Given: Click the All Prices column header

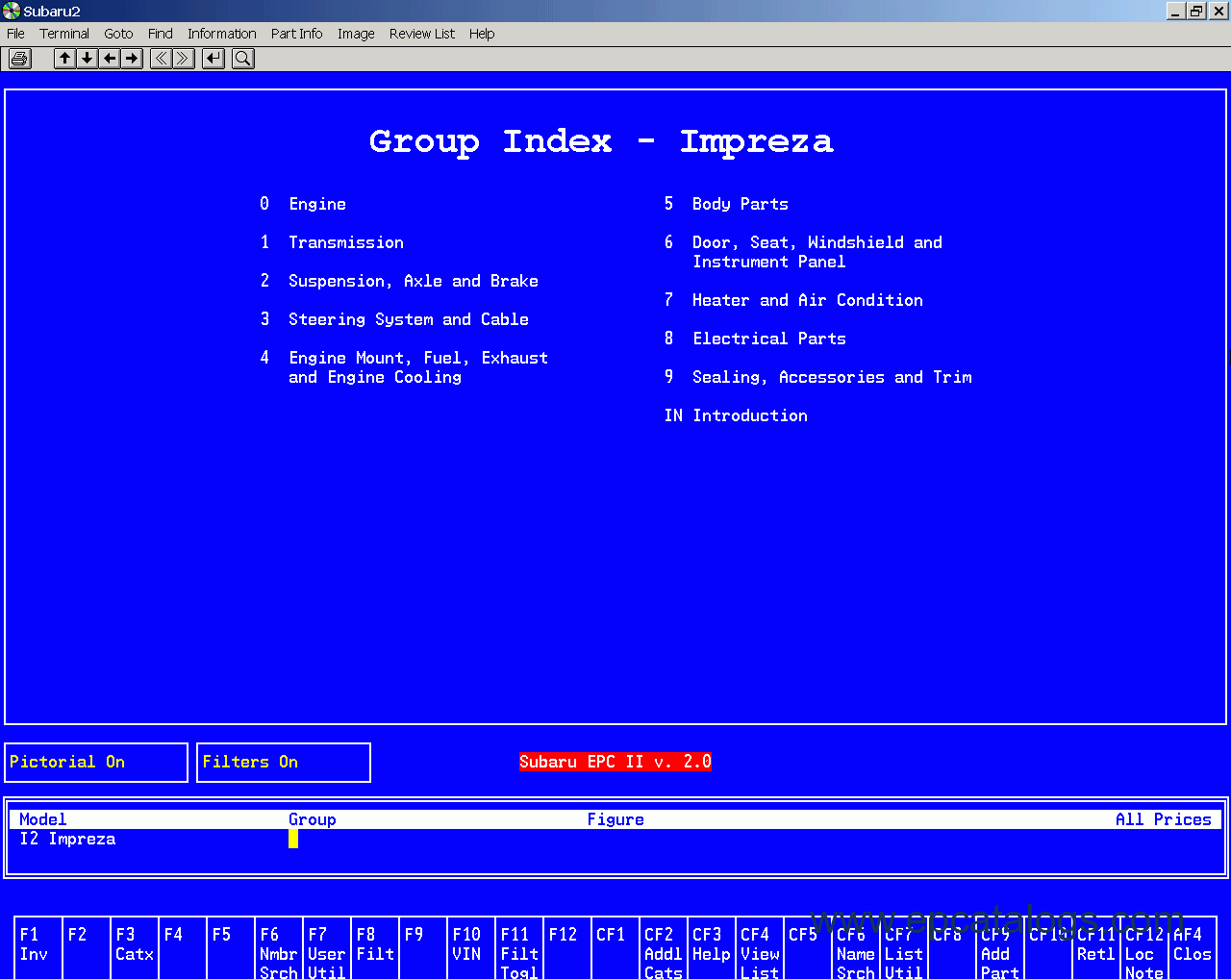Looking at the screenshot, I should pyautogui.click(x=1164, y=819).
